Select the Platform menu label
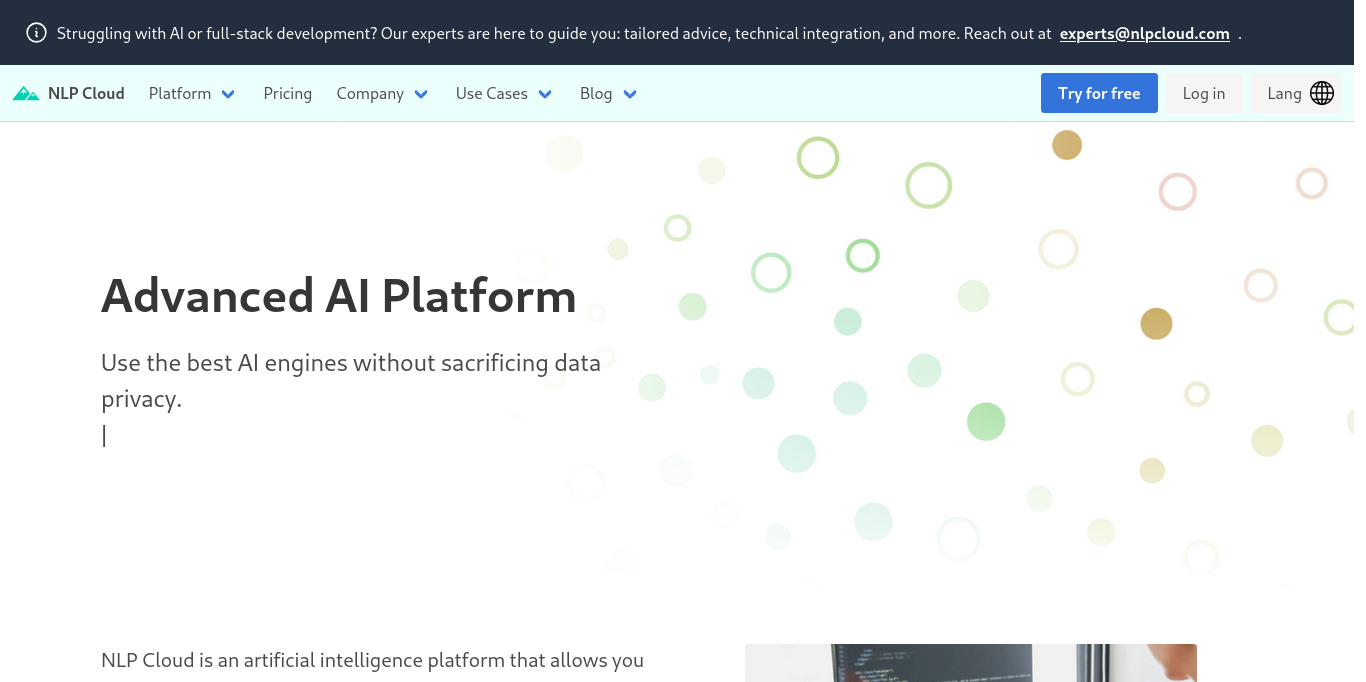This screenshot has width=1366, height=682. point(180,93)
